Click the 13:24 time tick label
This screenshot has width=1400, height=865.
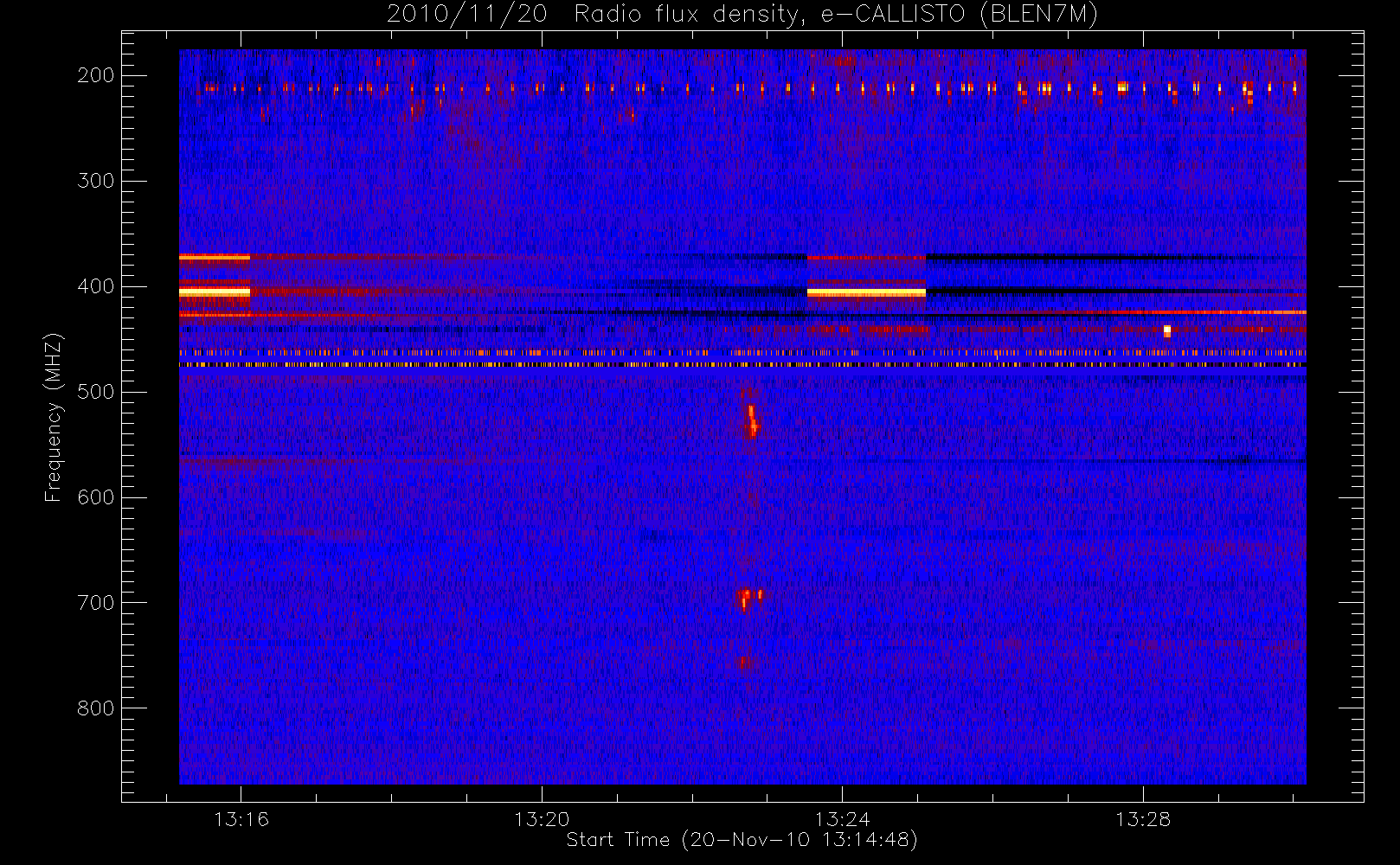(x=842, y=819)
